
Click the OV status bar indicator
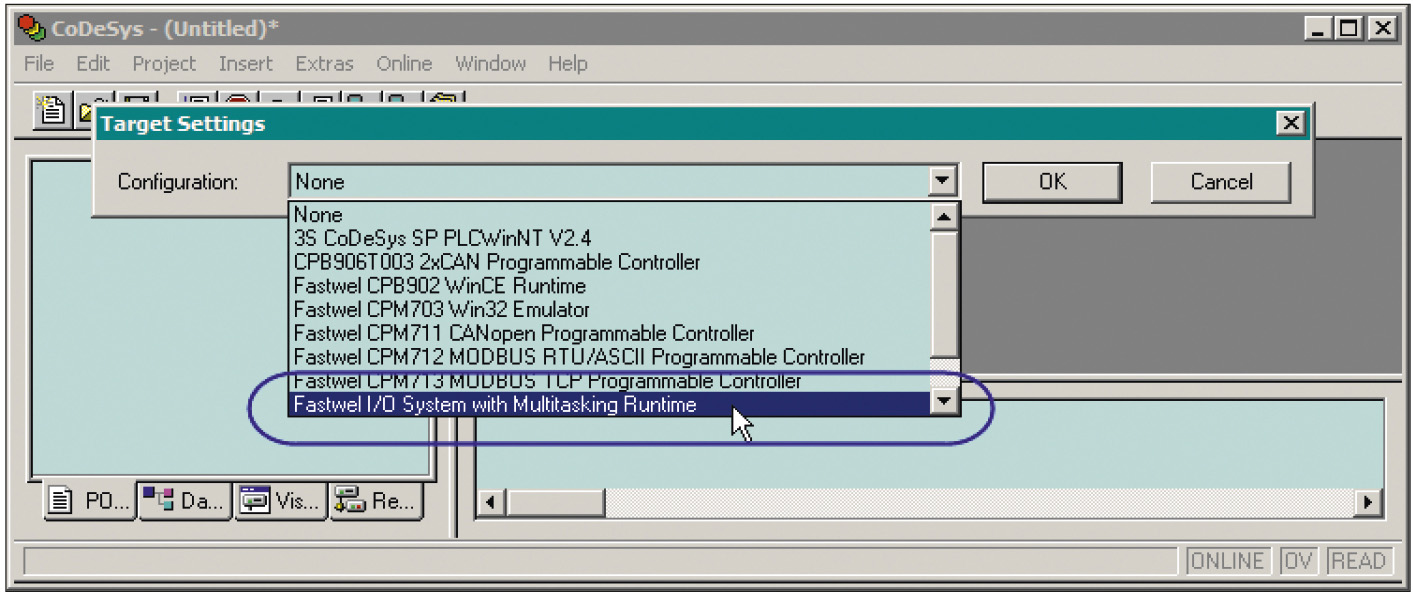click(1299, 562)
